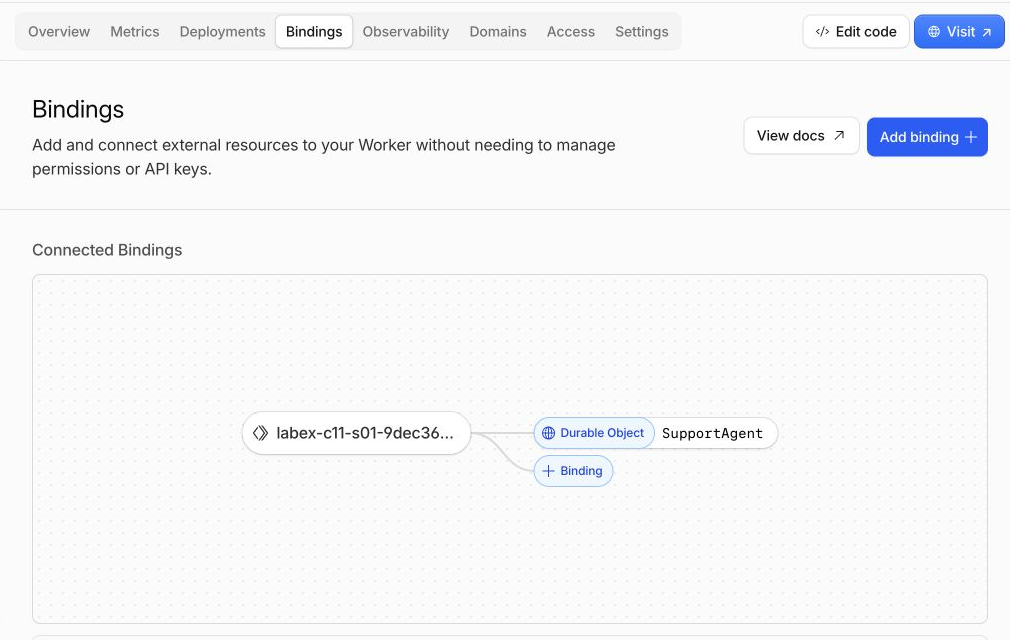
Task: Switch to the Metrics tab
Action: 135,32
